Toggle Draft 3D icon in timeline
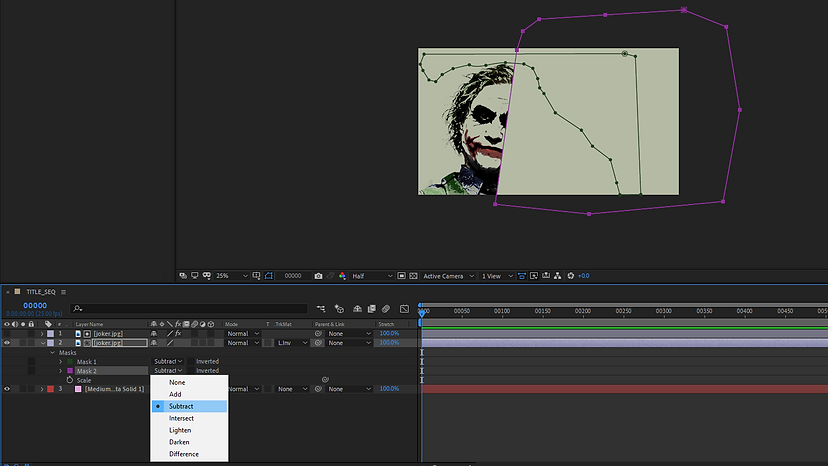This screenshot has height=466, width=828. tap(340, 309)
